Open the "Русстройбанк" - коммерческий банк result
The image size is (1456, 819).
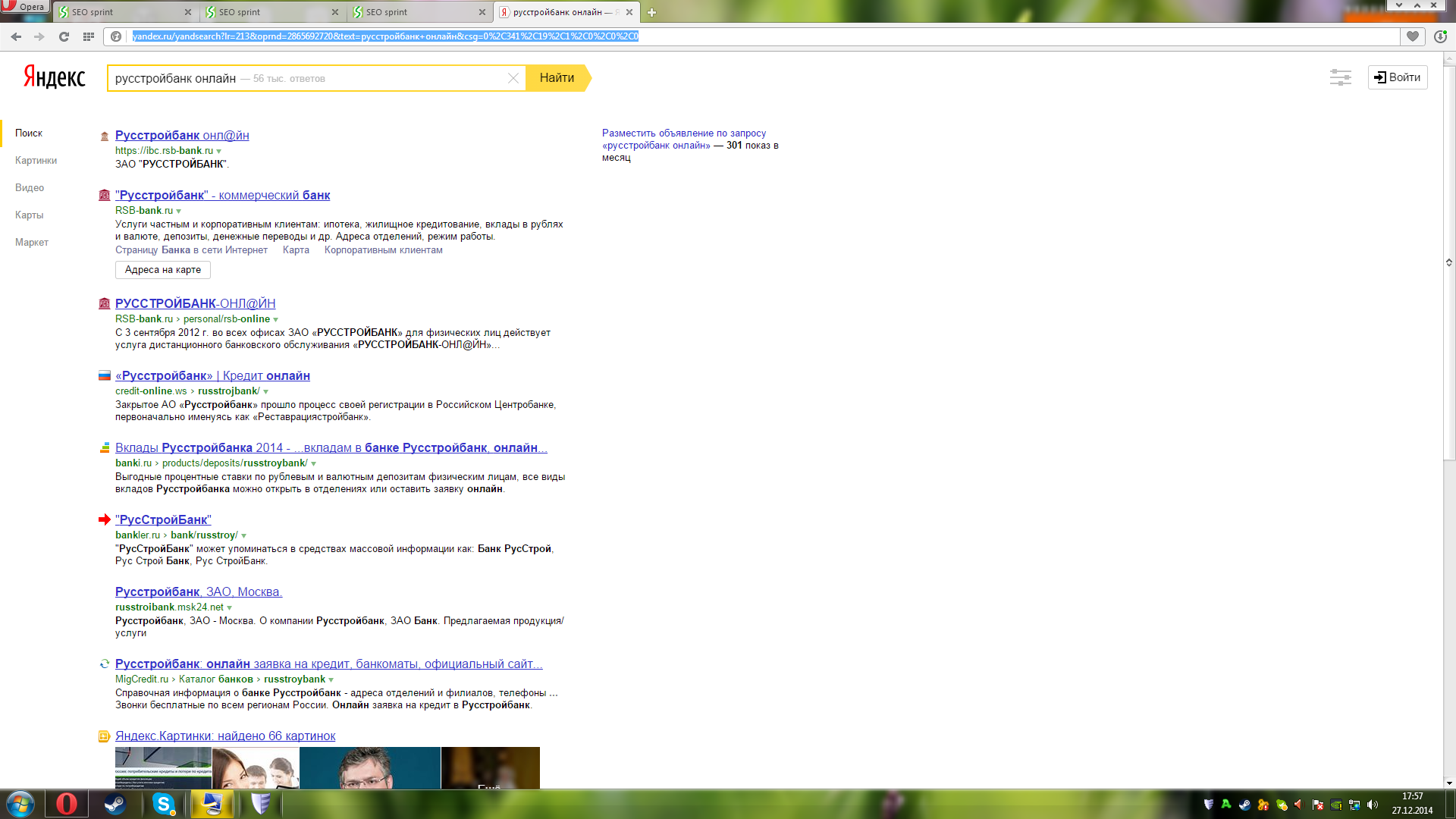(223, 196)
